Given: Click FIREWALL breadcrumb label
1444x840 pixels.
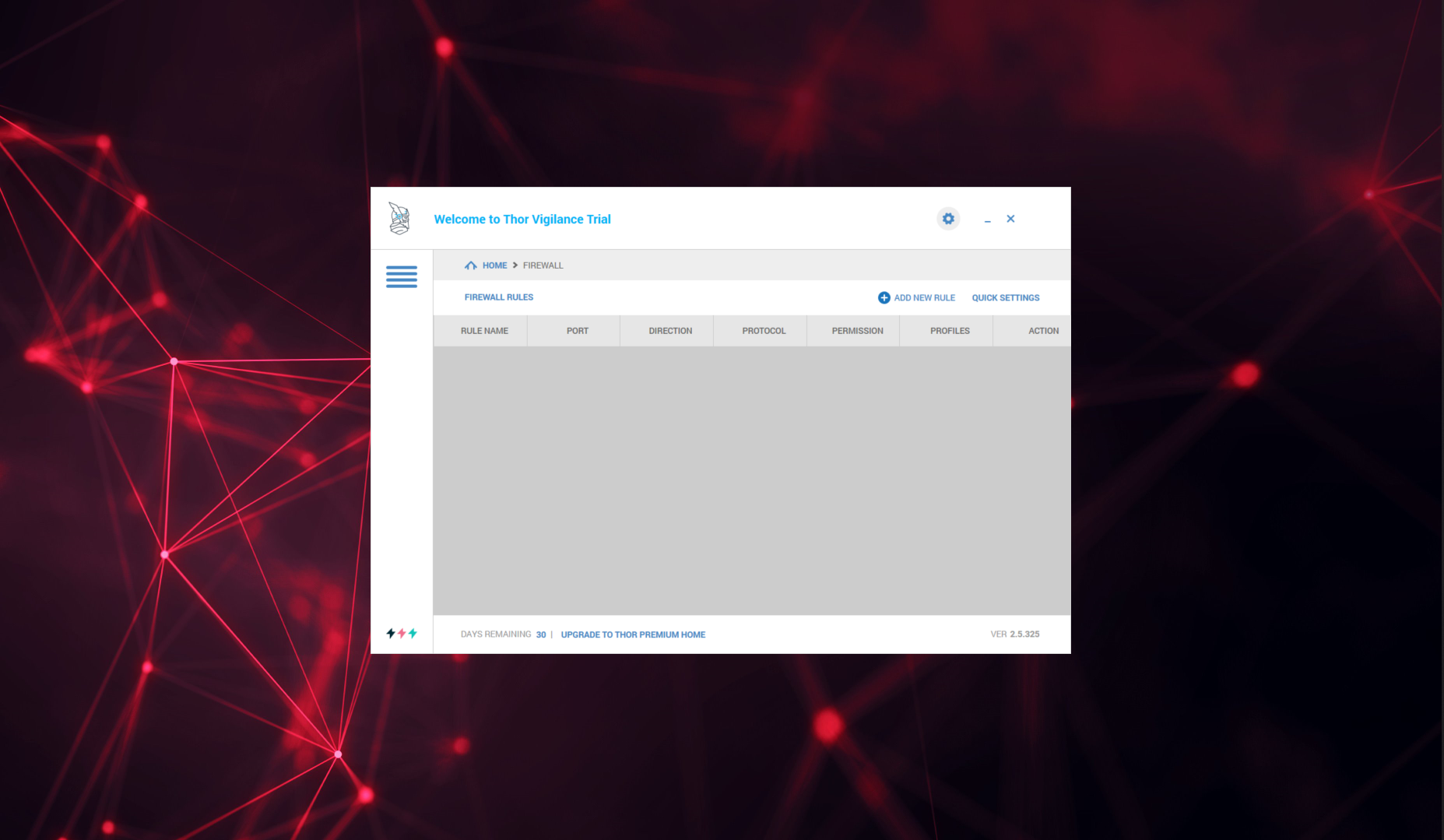Looking at the screenshot, I should pos(543,265).
